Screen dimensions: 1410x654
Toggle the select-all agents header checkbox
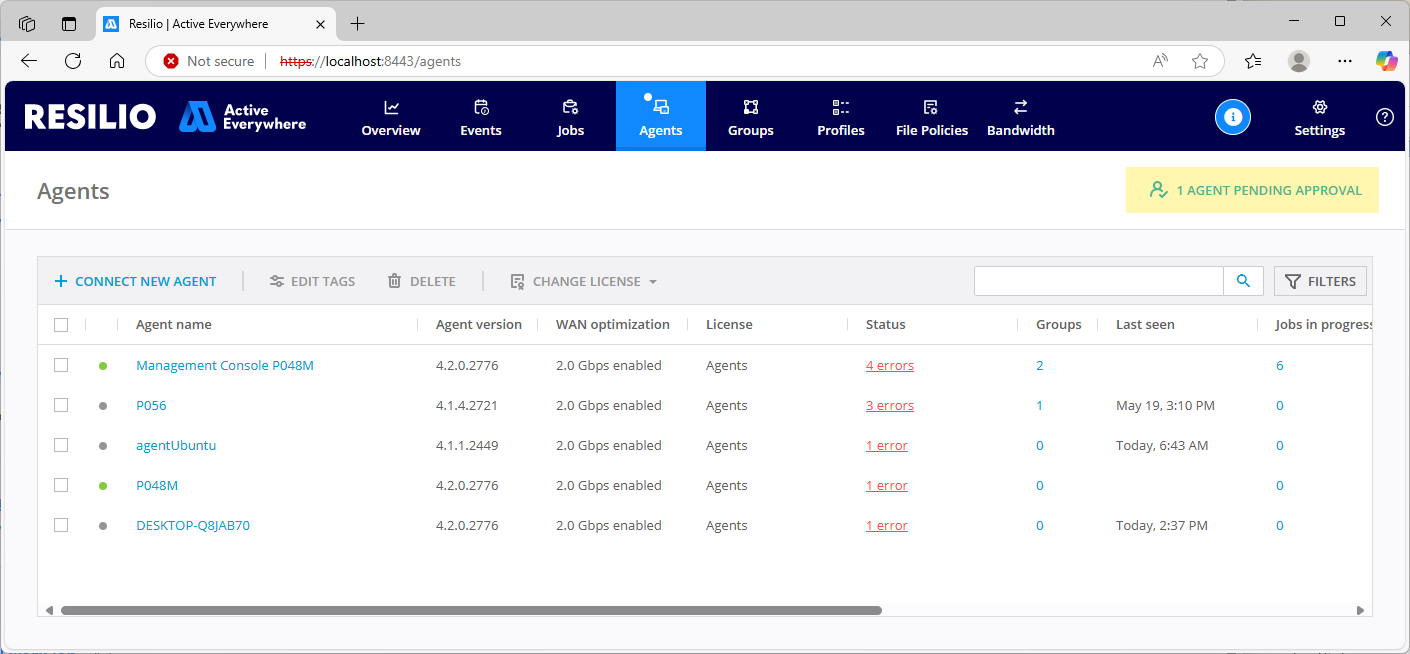click(x=61, y=325)
